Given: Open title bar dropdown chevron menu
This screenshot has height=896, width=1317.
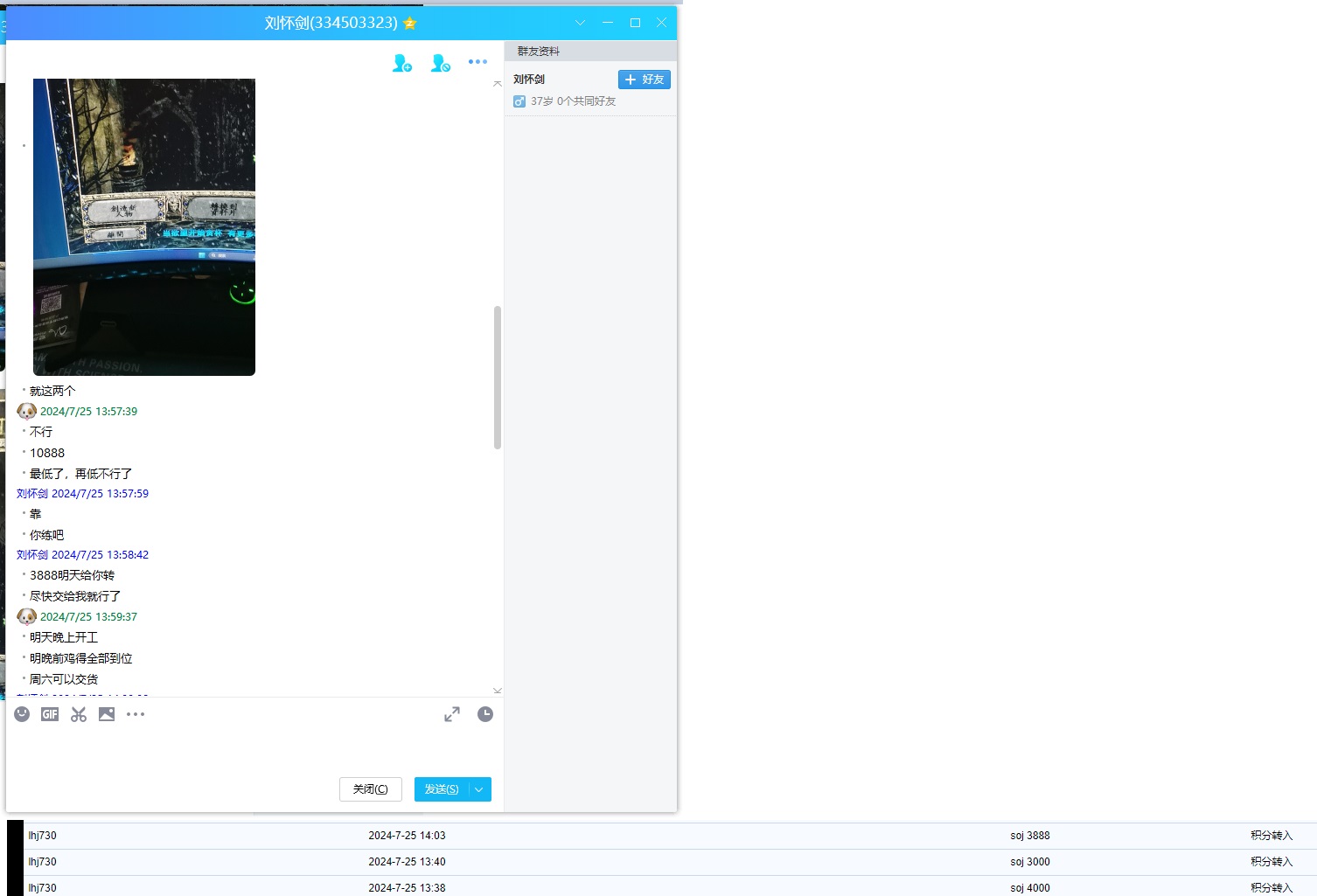Looking at the screenshot, I should pos(580,23).
